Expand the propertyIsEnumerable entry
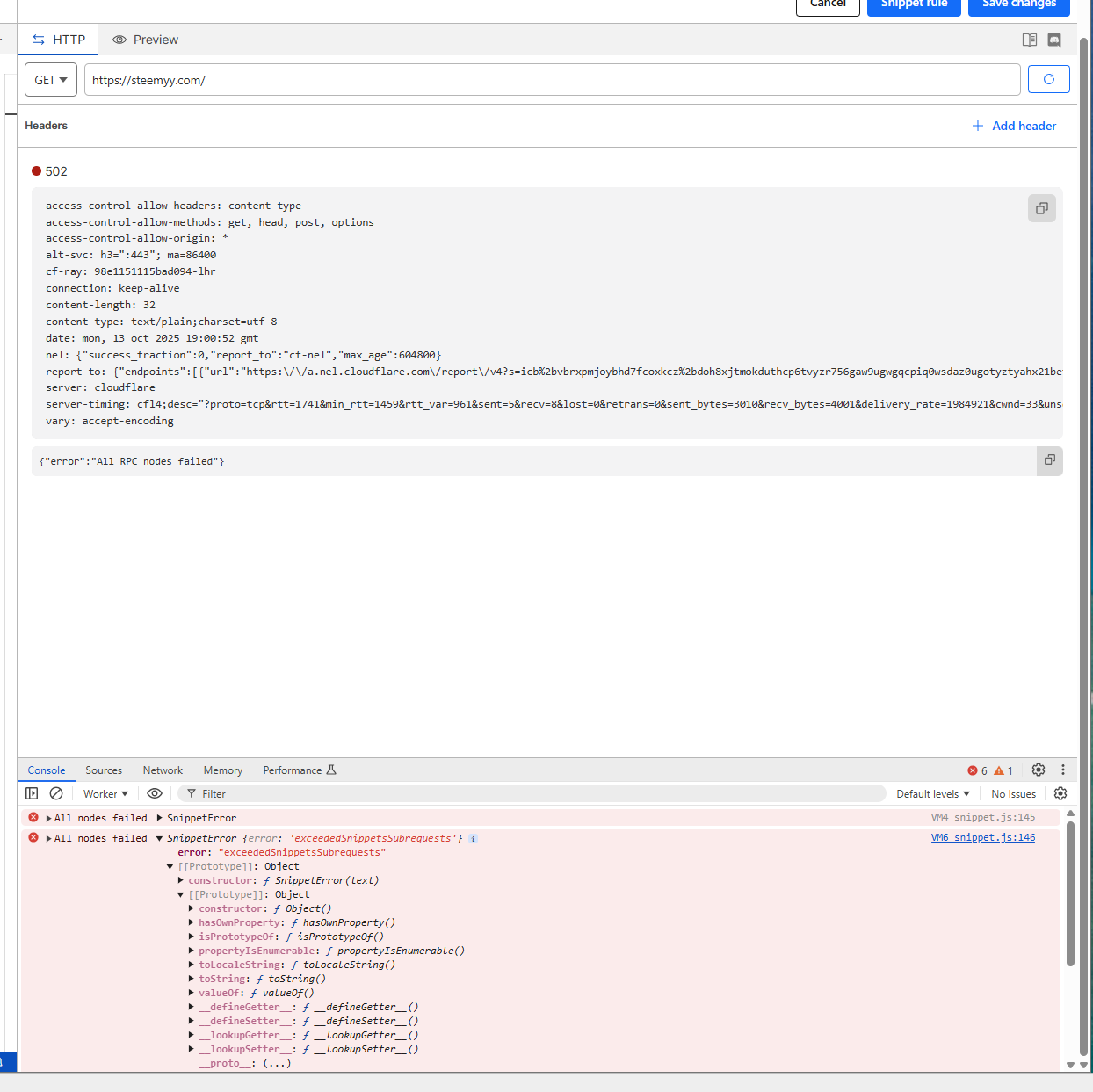This screenshot has width=1093, height=1092. 192,951
